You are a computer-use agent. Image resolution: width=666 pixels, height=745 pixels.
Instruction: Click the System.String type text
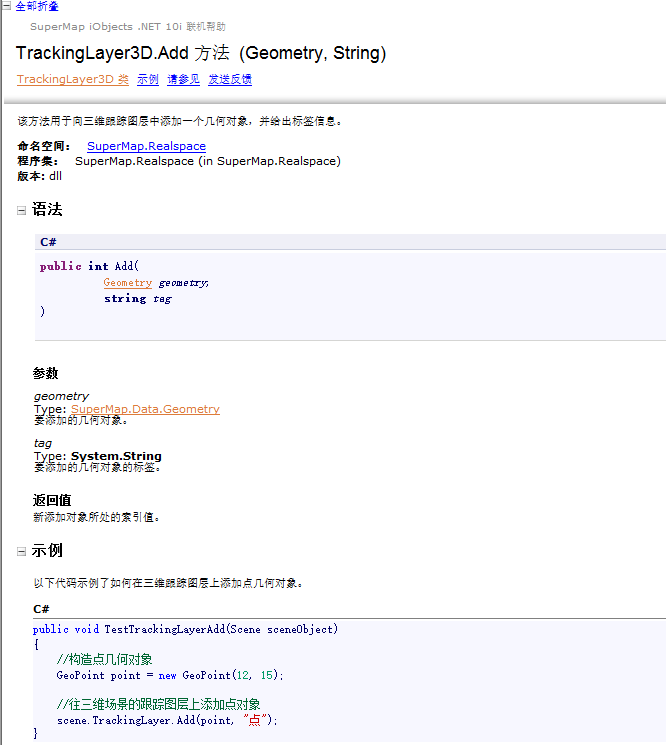point(116,456)
